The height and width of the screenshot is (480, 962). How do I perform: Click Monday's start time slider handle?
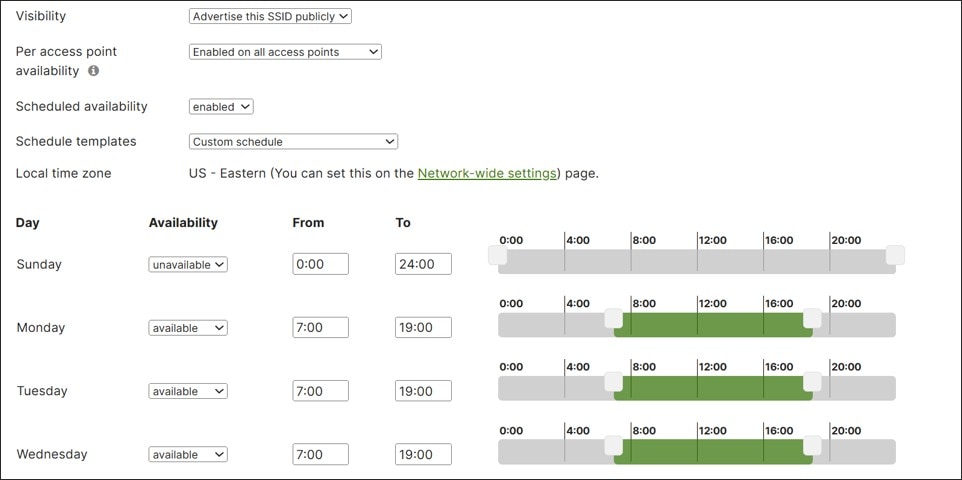[x=614, y=318]
